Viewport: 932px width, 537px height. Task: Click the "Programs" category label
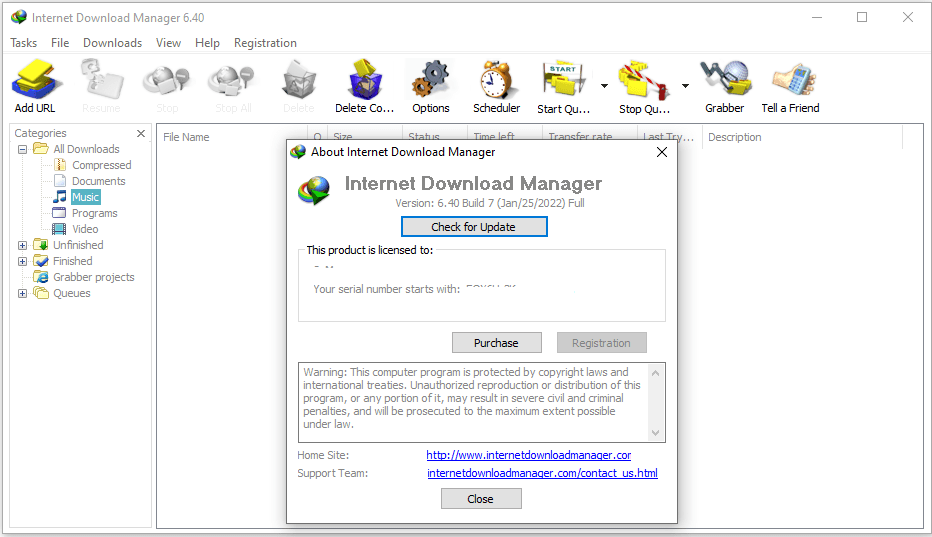[x=95, y=213]
